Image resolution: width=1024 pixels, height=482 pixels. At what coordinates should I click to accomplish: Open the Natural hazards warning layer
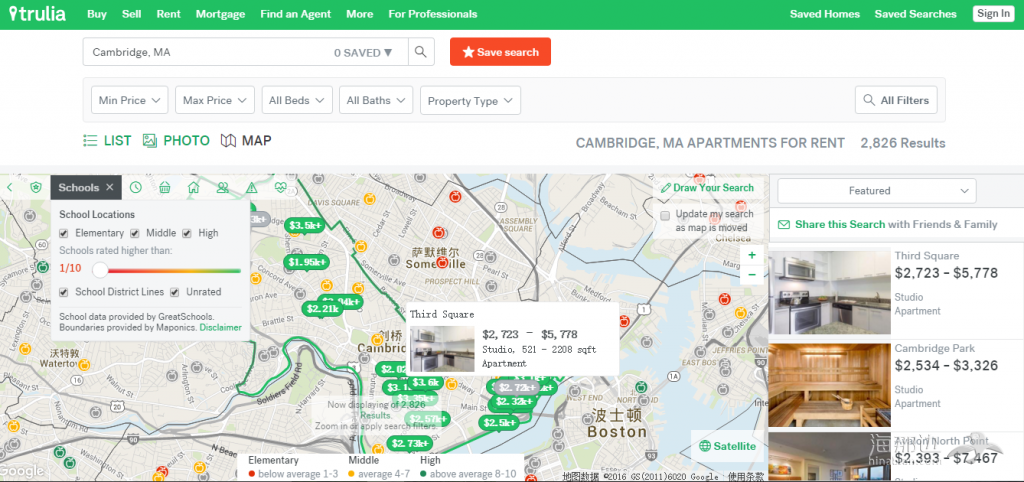coord(251,187)
